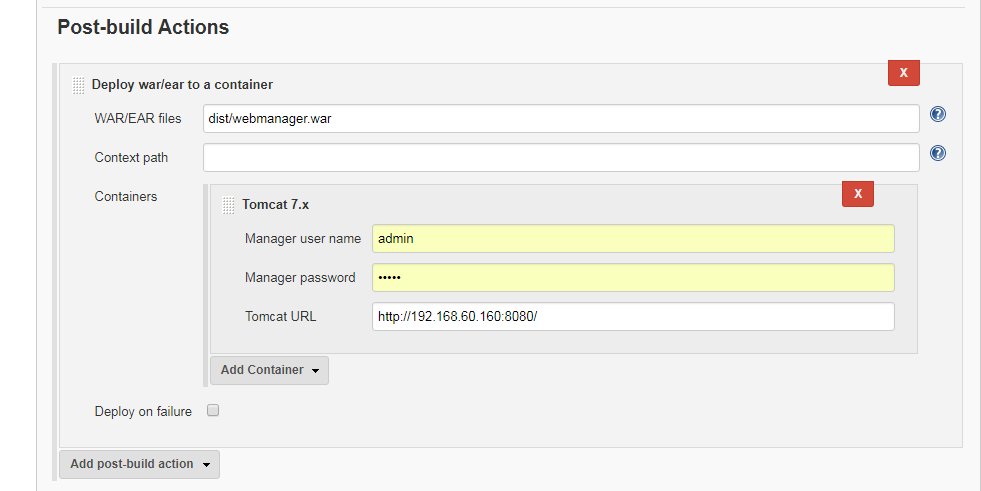Click the Containers label

point(126,197)
